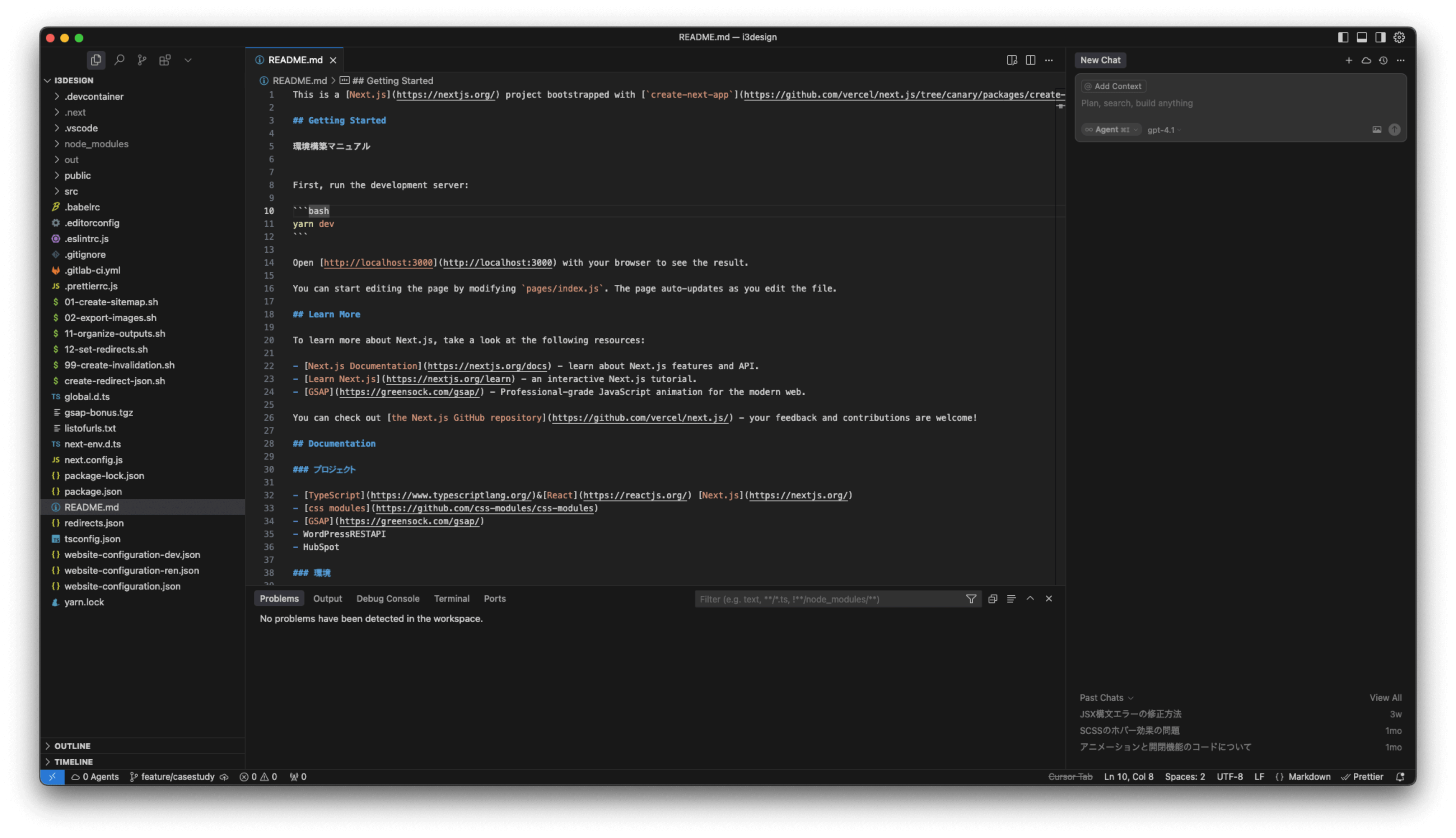Open the gpt-4.1 model dropdown
The height and width of the screenshot is (838, 1456).
click(x=1164, y=130)
